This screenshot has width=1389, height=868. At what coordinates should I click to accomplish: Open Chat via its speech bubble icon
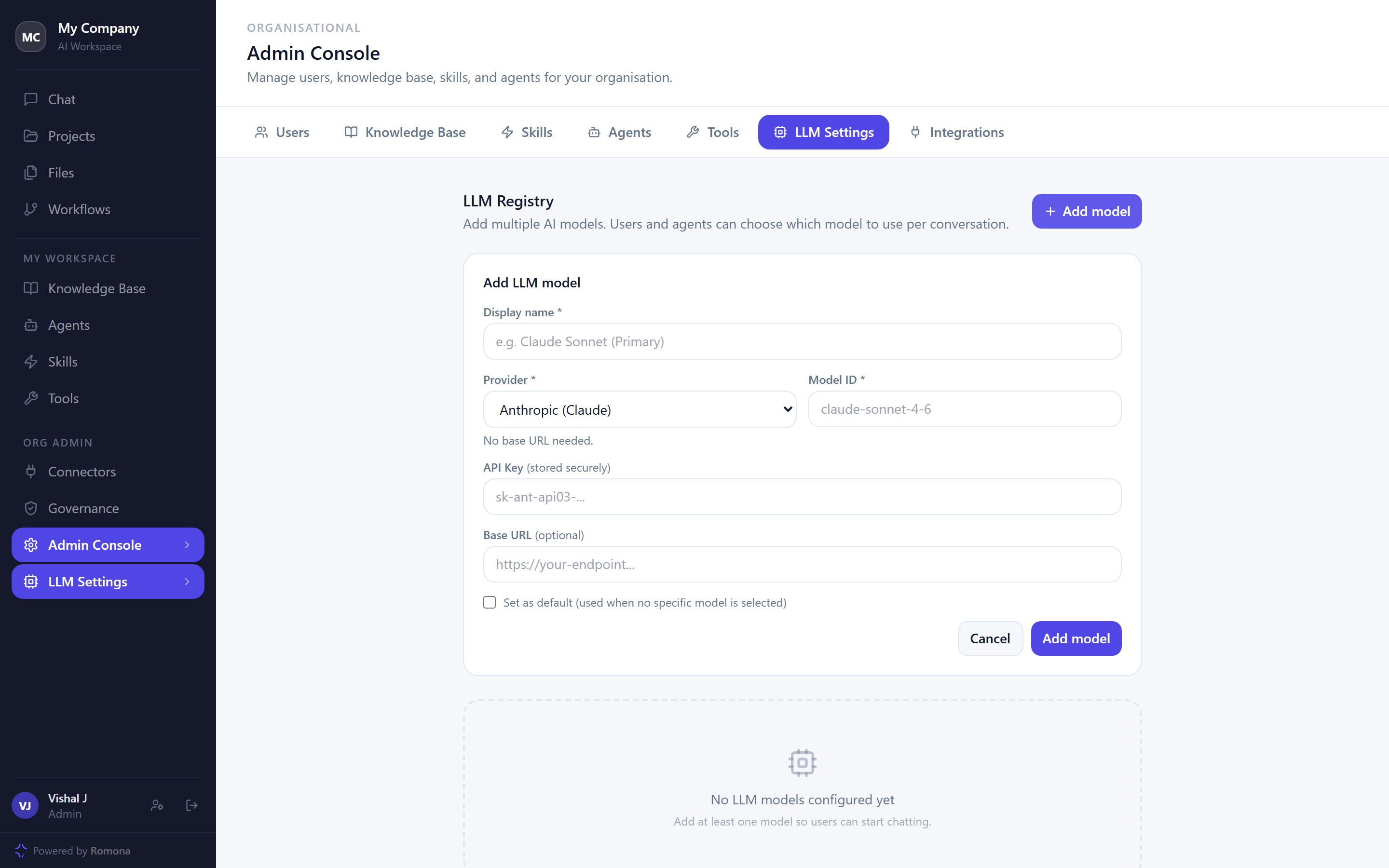coord(31,99)
